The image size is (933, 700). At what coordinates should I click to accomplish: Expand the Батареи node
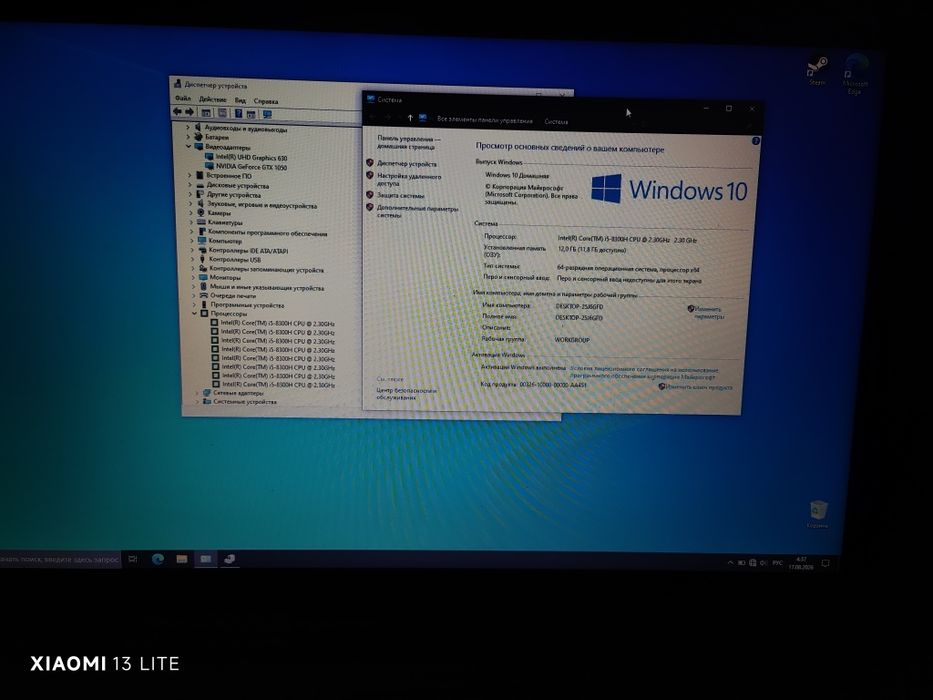click(189, 137)
